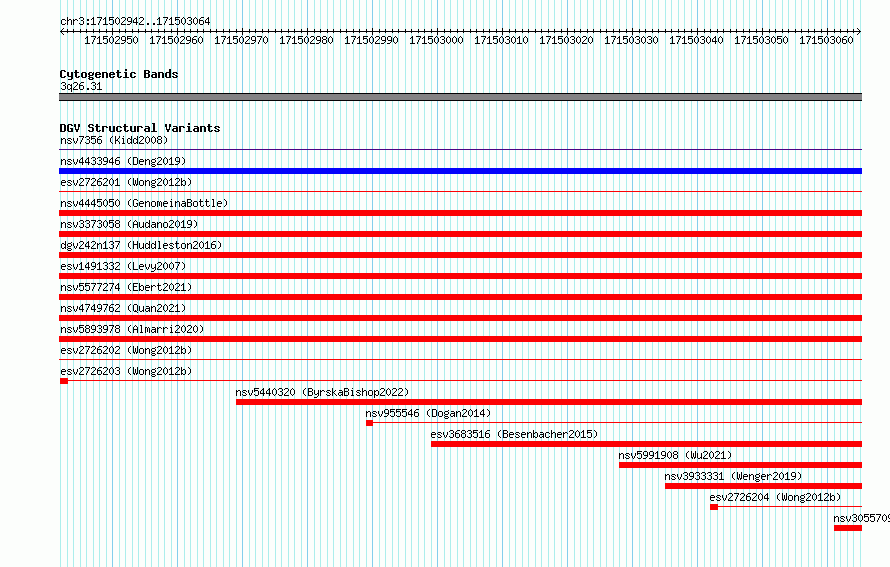The image size is (890, 567).
Task: Click ruler position 171502960
Action: point(176,40)
